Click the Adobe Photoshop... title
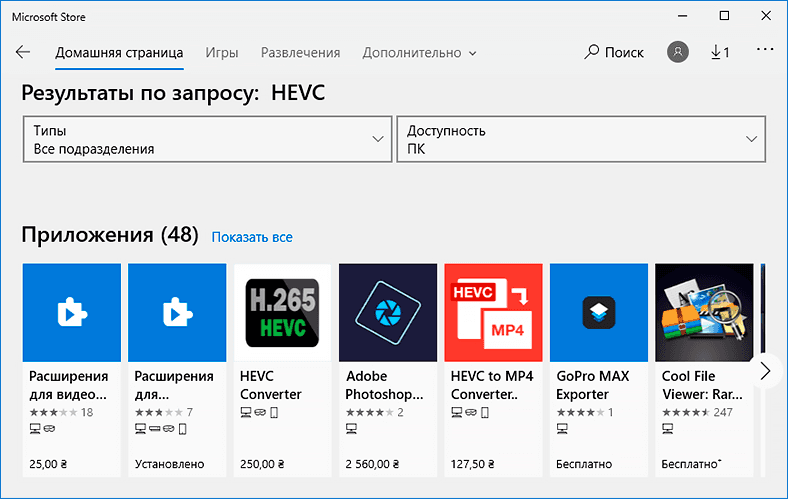This screenshot has height=499, width=788. pyautogui.click(x=384, y=385)
